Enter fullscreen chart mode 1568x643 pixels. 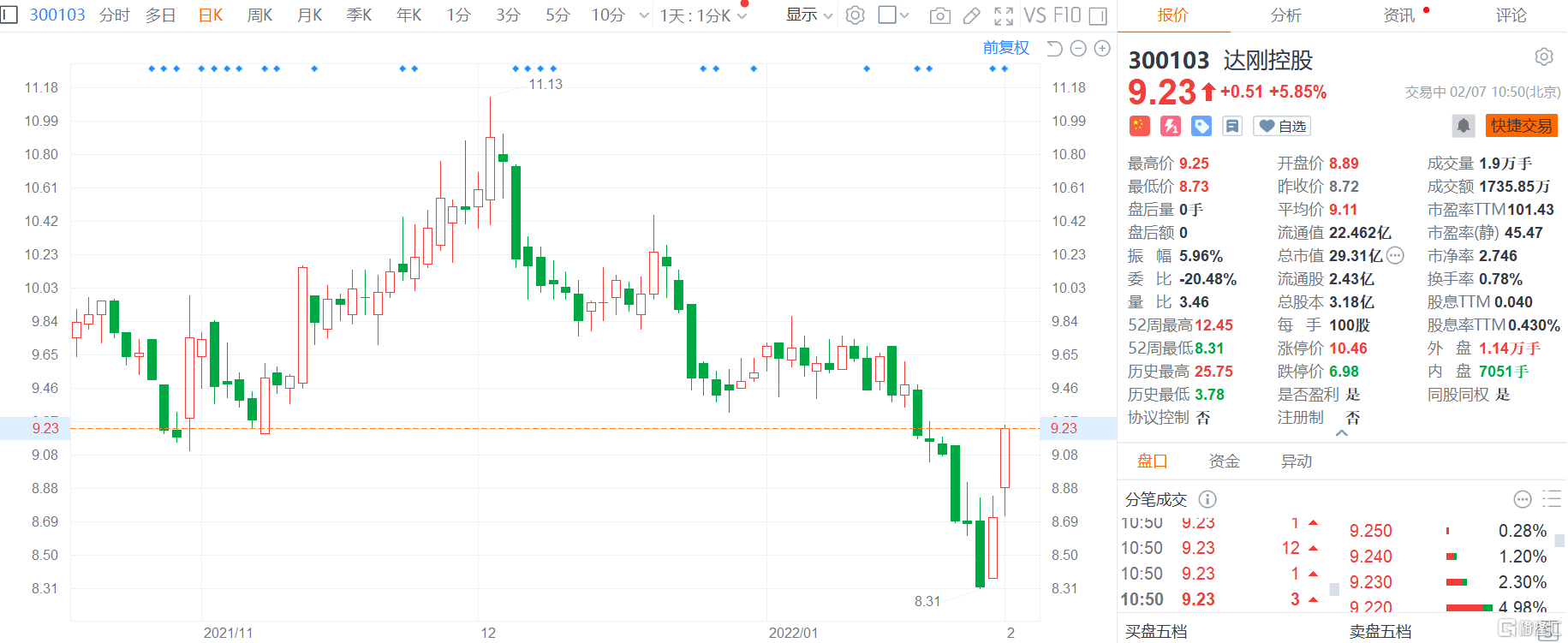[1004, 15]
